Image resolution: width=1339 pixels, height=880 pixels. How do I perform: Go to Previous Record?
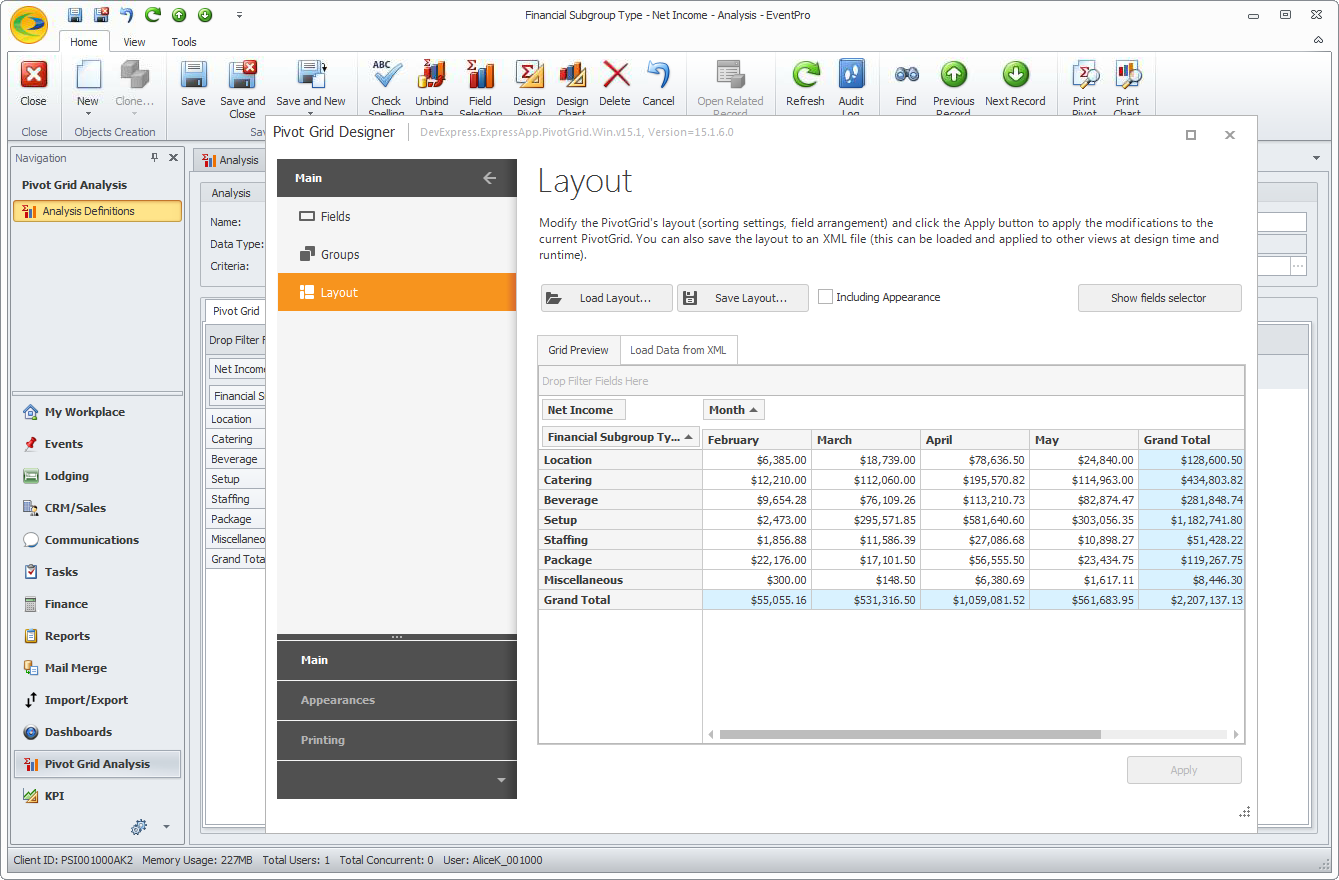point(954,76)
